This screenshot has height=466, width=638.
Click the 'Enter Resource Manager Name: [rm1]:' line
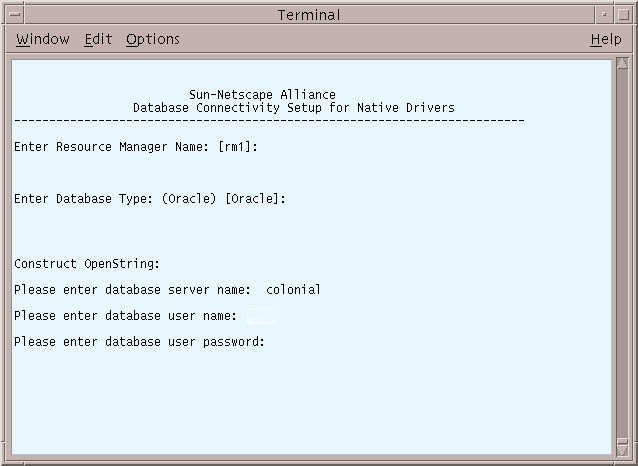point(136,147)
